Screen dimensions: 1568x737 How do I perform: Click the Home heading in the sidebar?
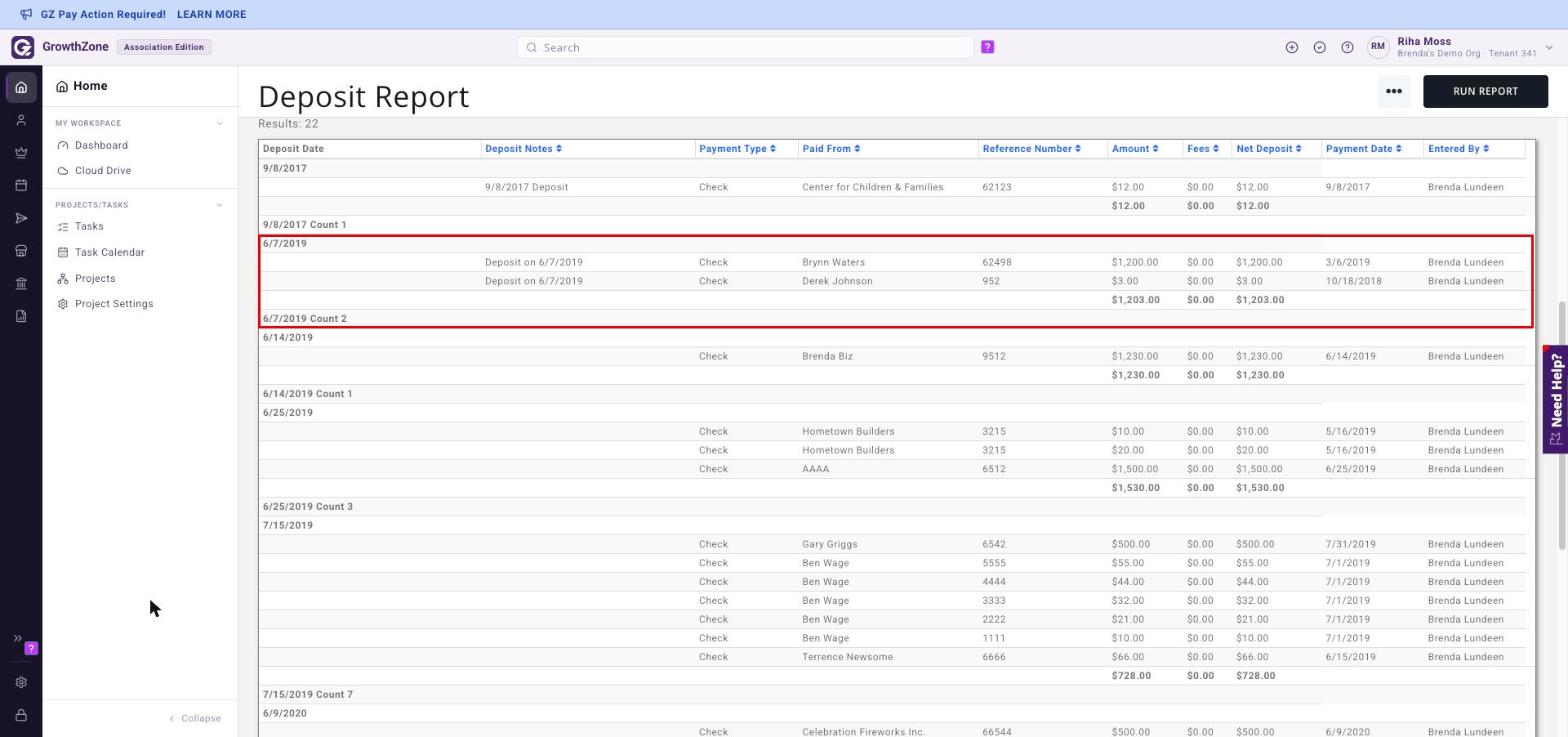click(90, 87)
